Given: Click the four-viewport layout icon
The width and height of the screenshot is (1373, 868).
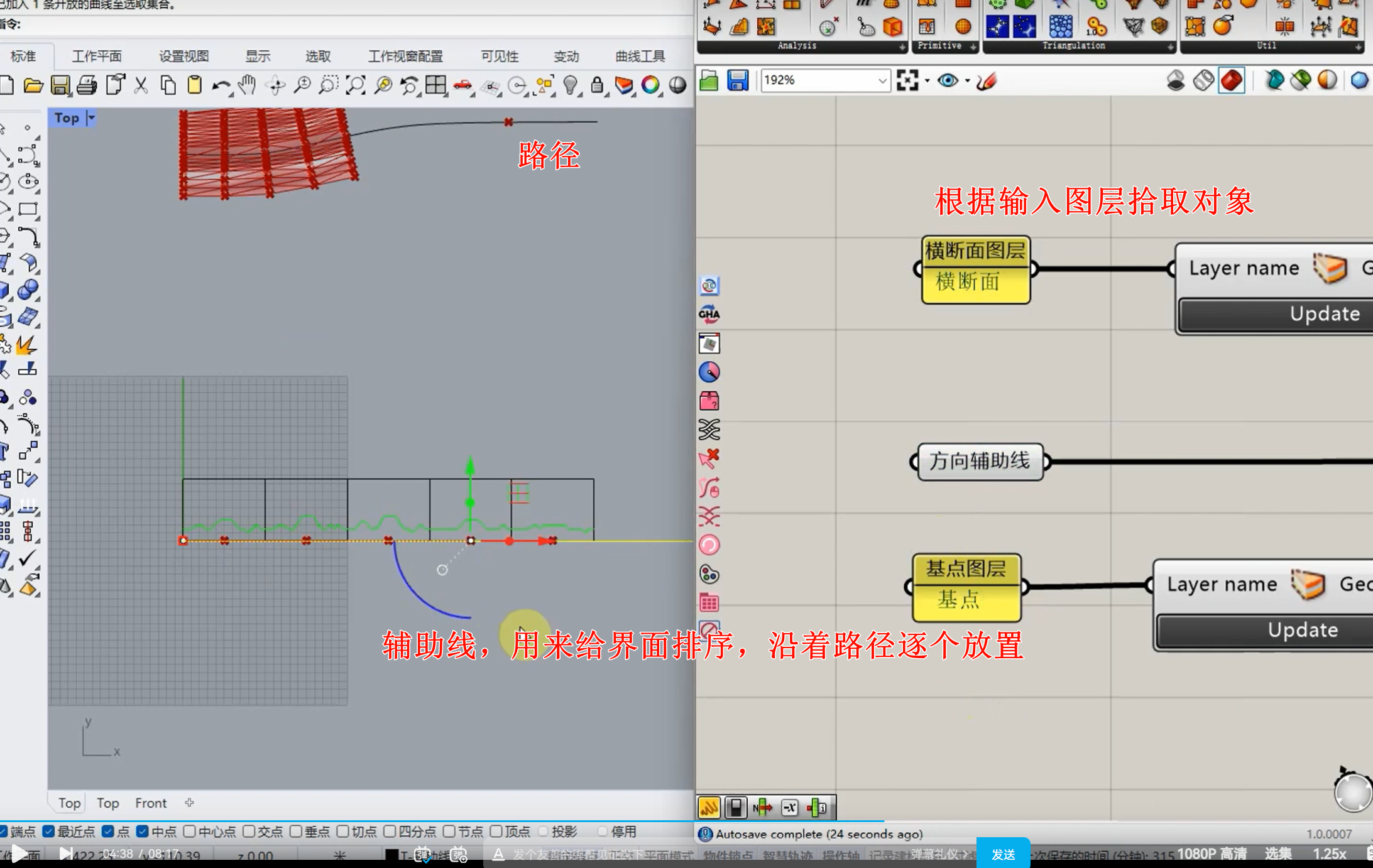Looking at the screenshot, I should tap(435, 85).
